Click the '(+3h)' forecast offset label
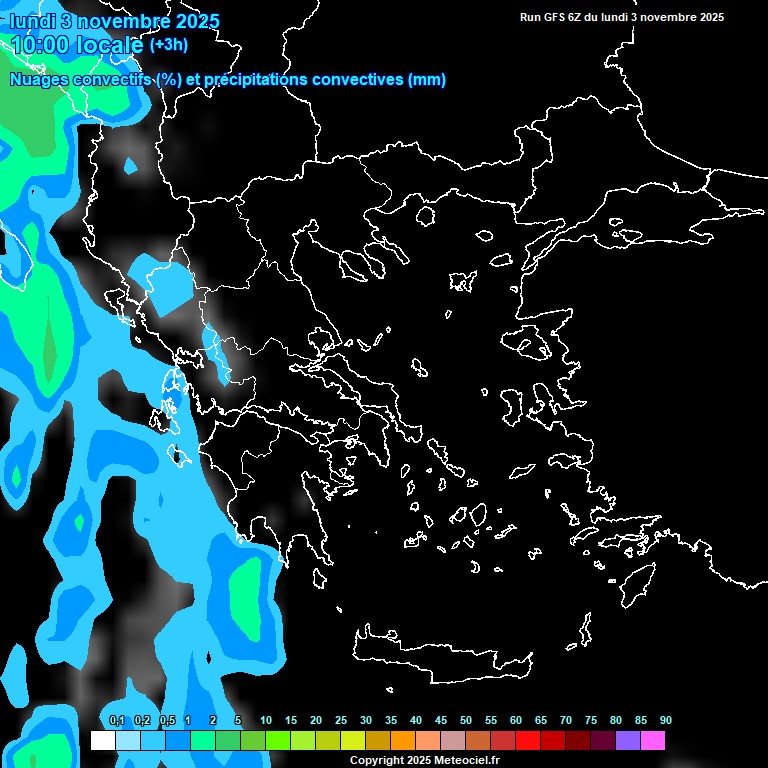The height and width of the screenshot is (768, 768). (x=168, y=45)
